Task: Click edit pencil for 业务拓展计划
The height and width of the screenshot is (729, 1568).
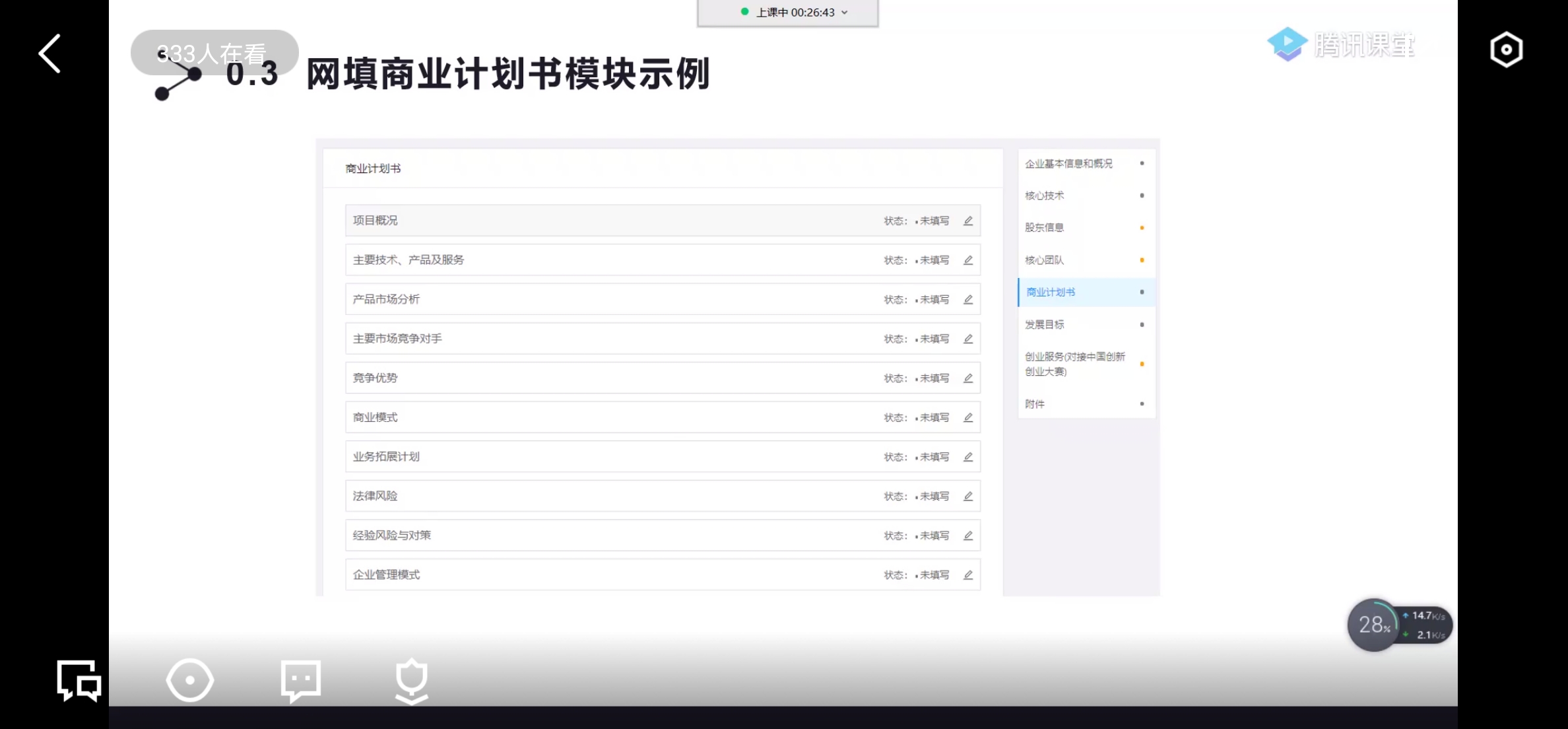Action: click(x=968, y=457)
